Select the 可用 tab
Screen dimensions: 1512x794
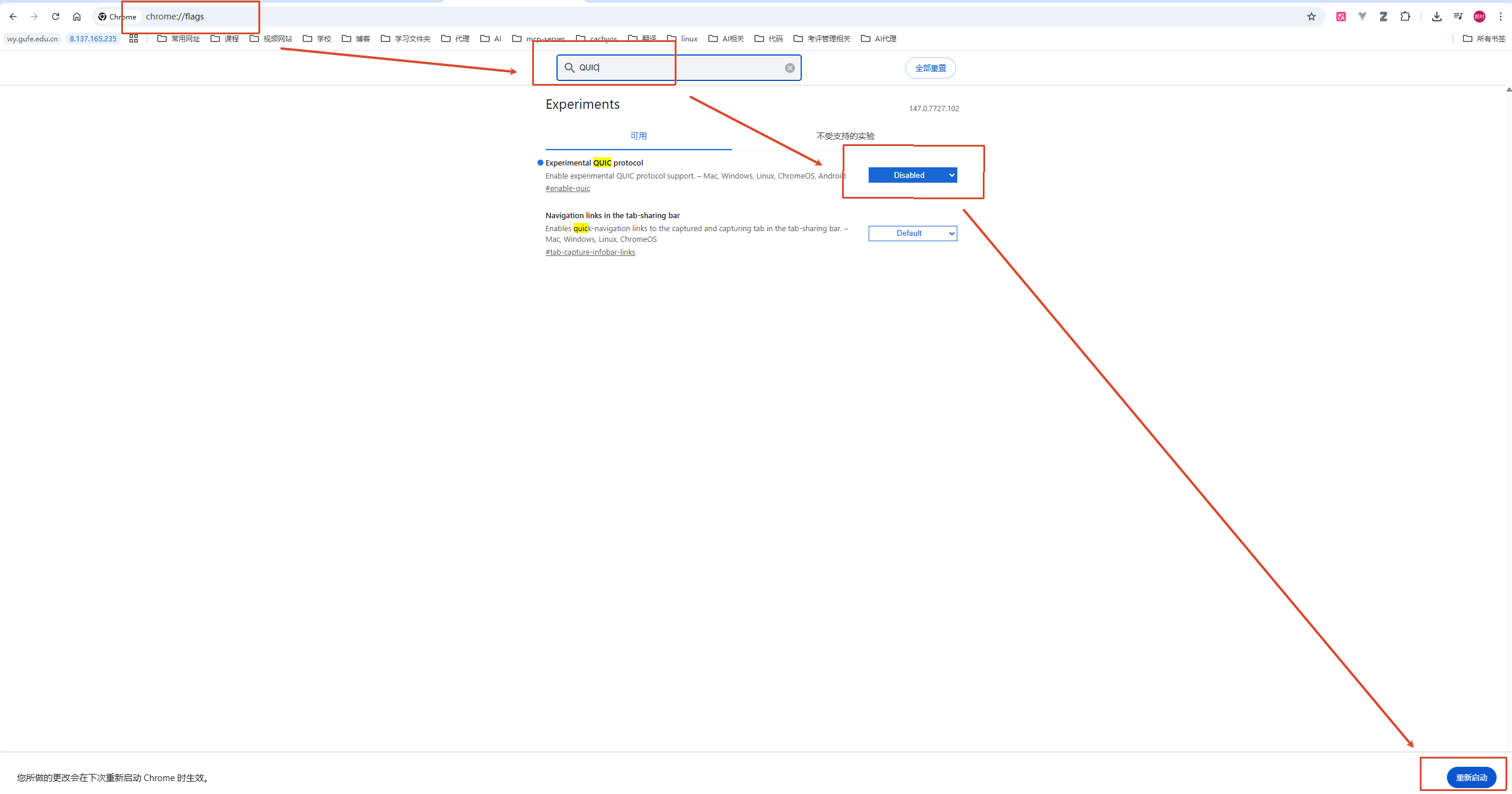pyautogui.click(x=638, y=136)
